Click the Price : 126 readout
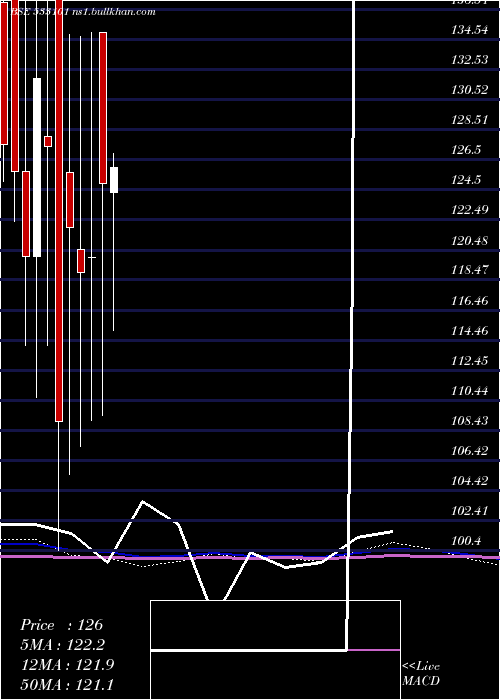This screenshot has height=700, width=500. 62,625
